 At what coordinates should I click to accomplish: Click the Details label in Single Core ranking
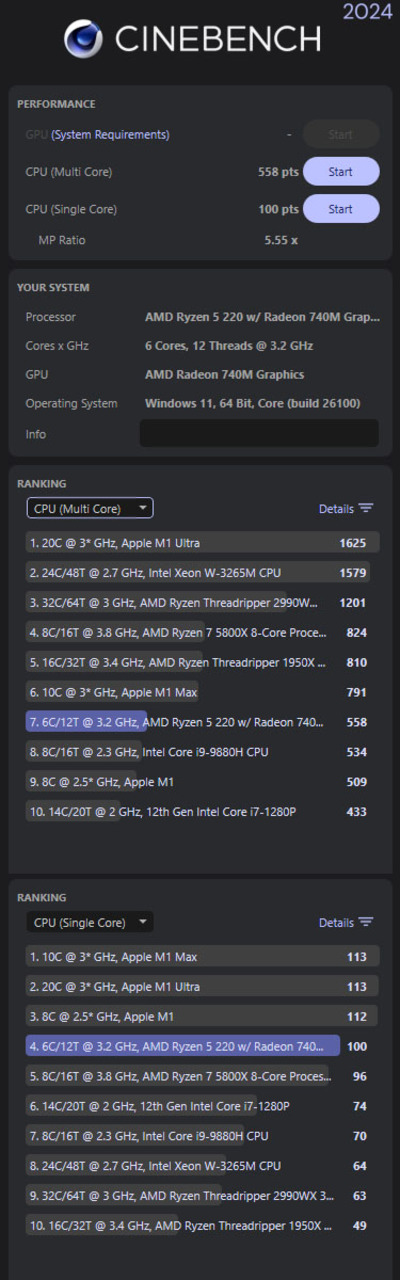336,923
